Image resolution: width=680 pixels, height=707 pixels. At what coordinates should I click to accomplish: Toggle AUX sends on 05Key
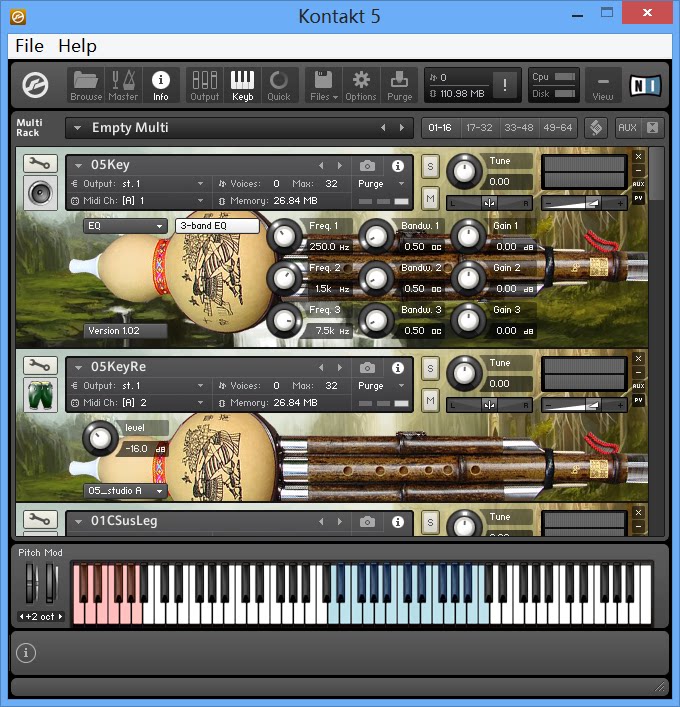[x=639, y=184]
